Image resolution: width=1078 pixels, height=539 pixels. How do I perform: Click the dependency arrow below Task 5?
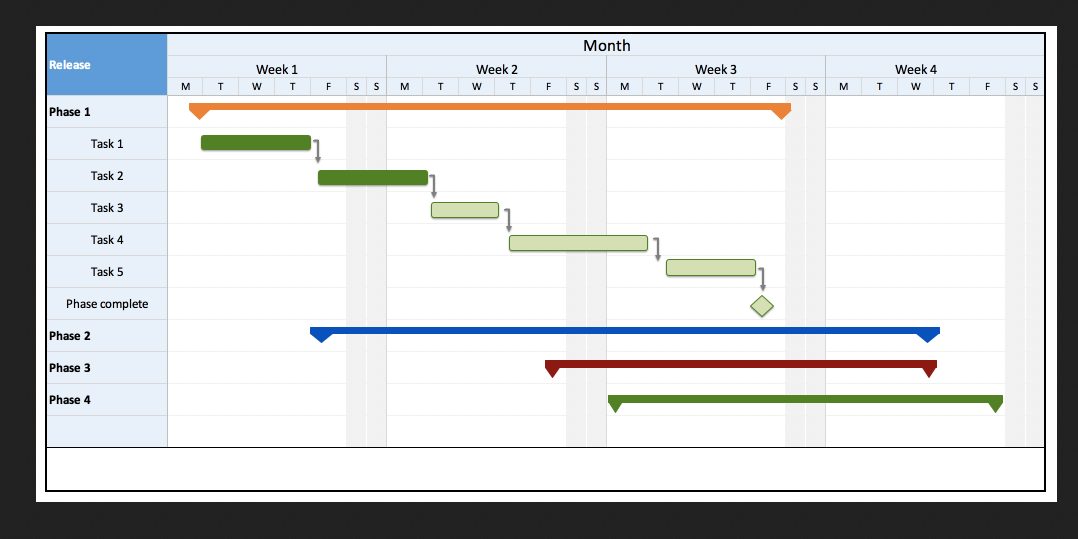(762, 279)
